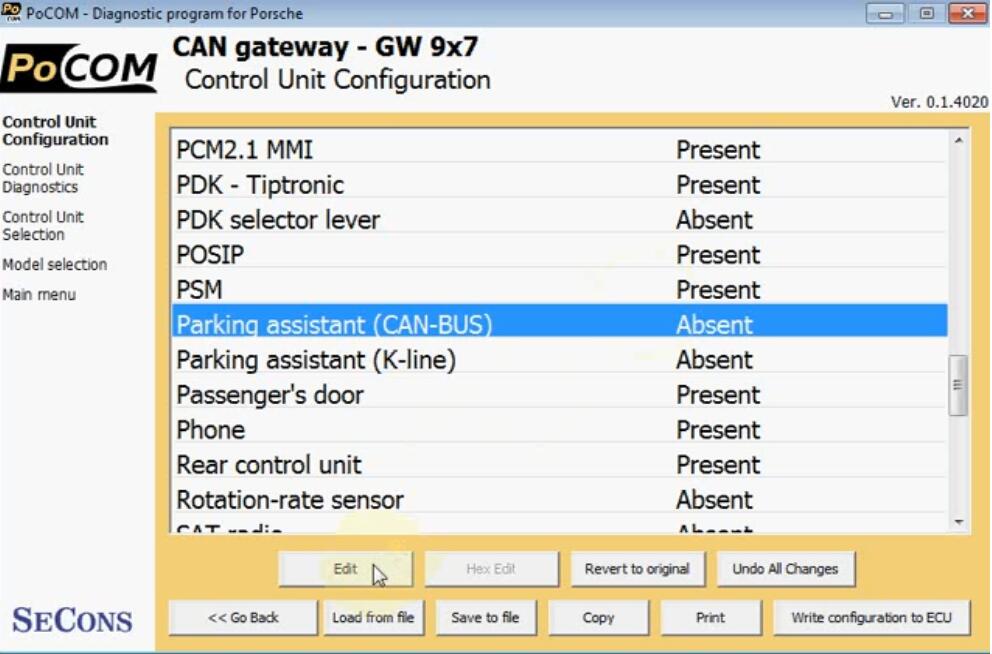
Task: Select the Phone row
Action: (559, 430)
